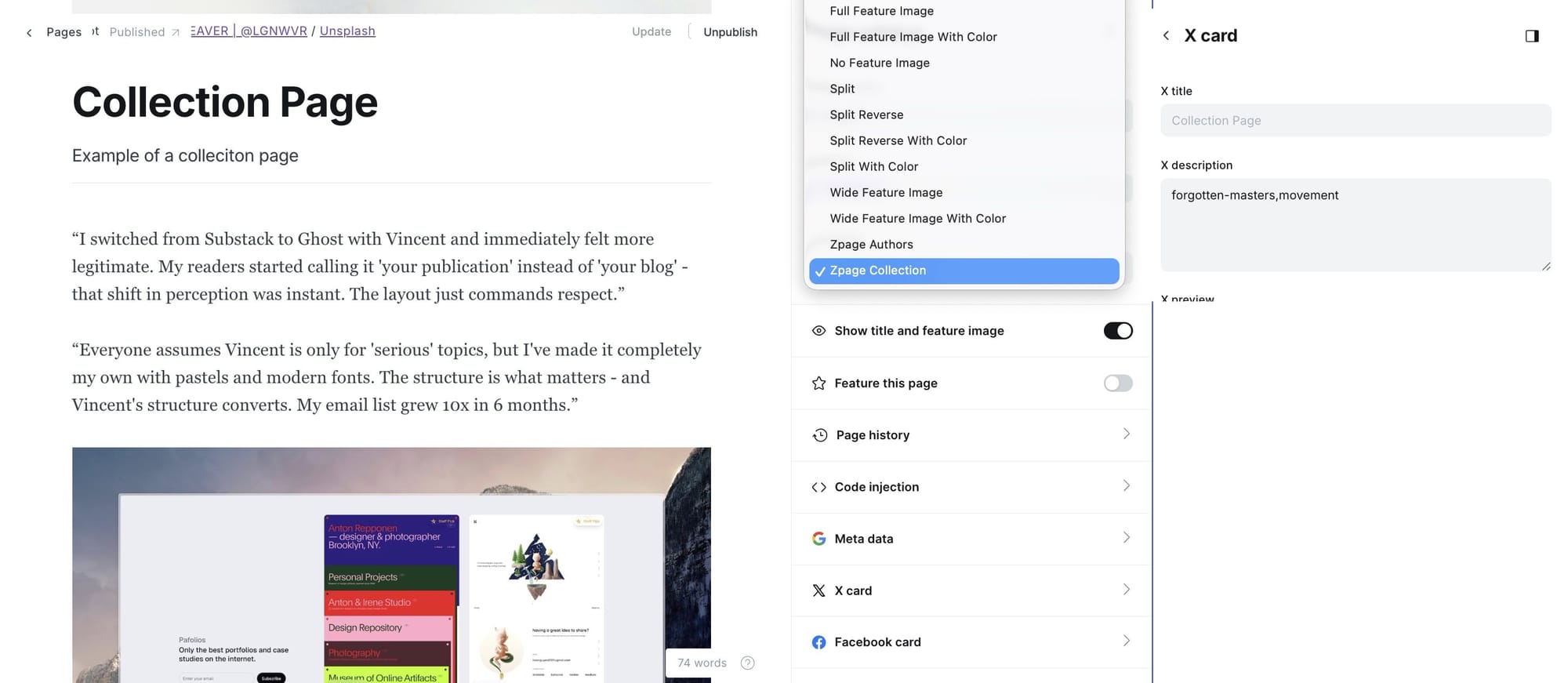Expand the Meta data row chevron
The height and width of the screenshot is (683, 1568).
pos(1127,537)
